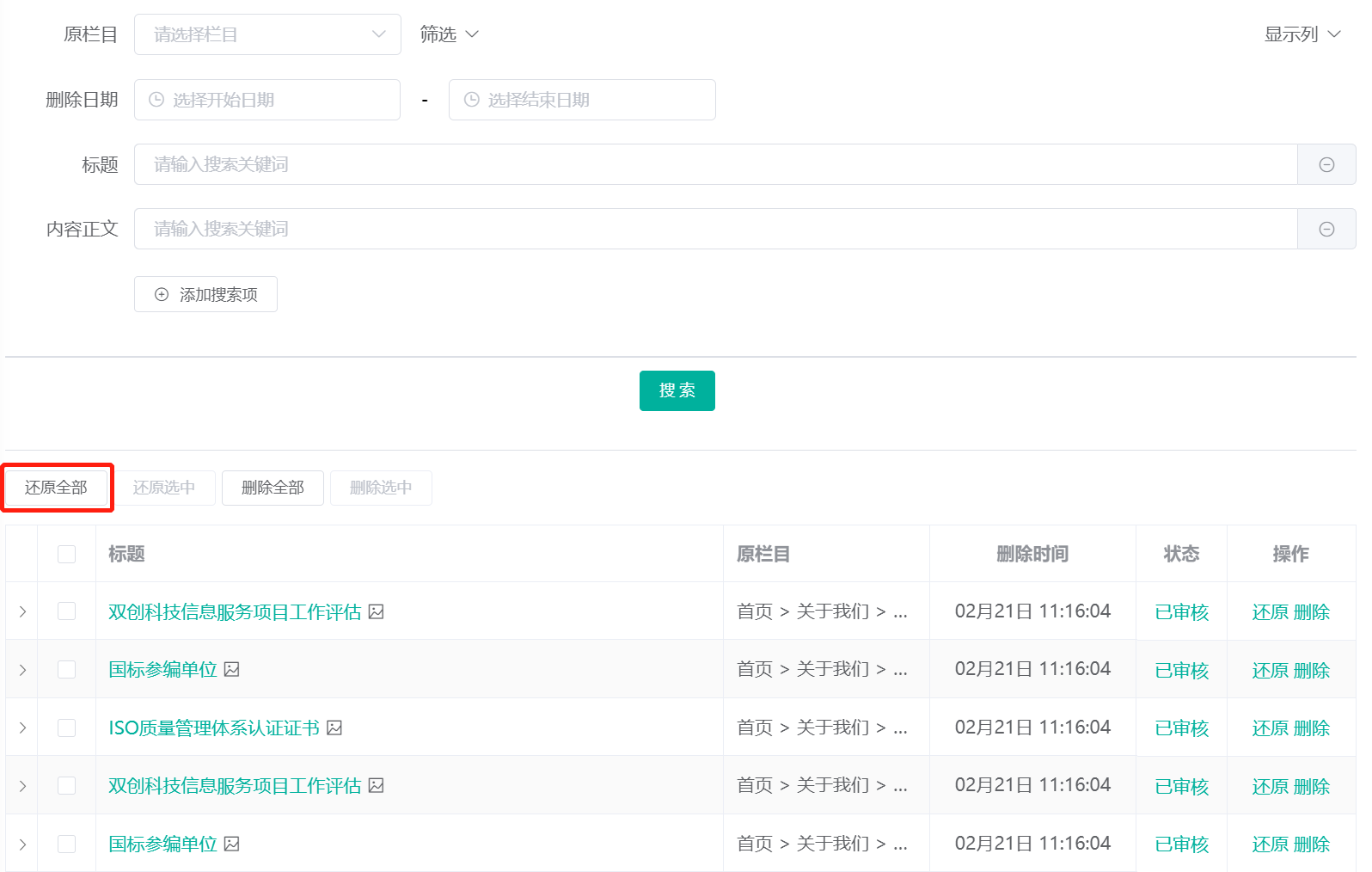
Task: Expand the 筛选 filter dropdown
Action: pos(449,34)
